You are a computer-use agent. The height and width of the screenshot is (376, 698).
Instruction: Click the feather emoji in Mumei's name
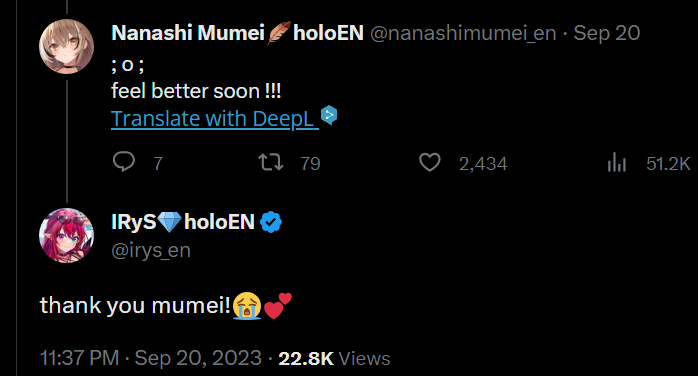(x=279, y=33)
